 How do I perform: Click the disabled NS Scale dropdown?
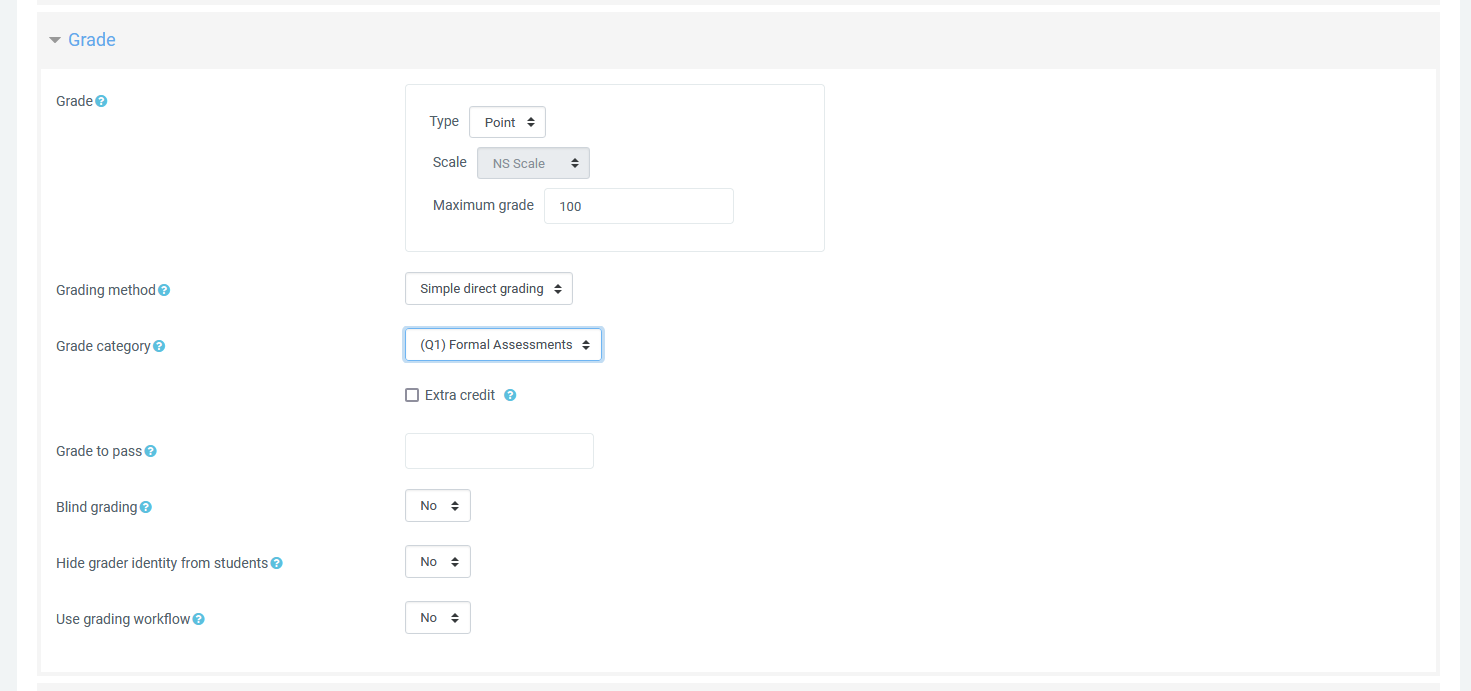point(533,163)
